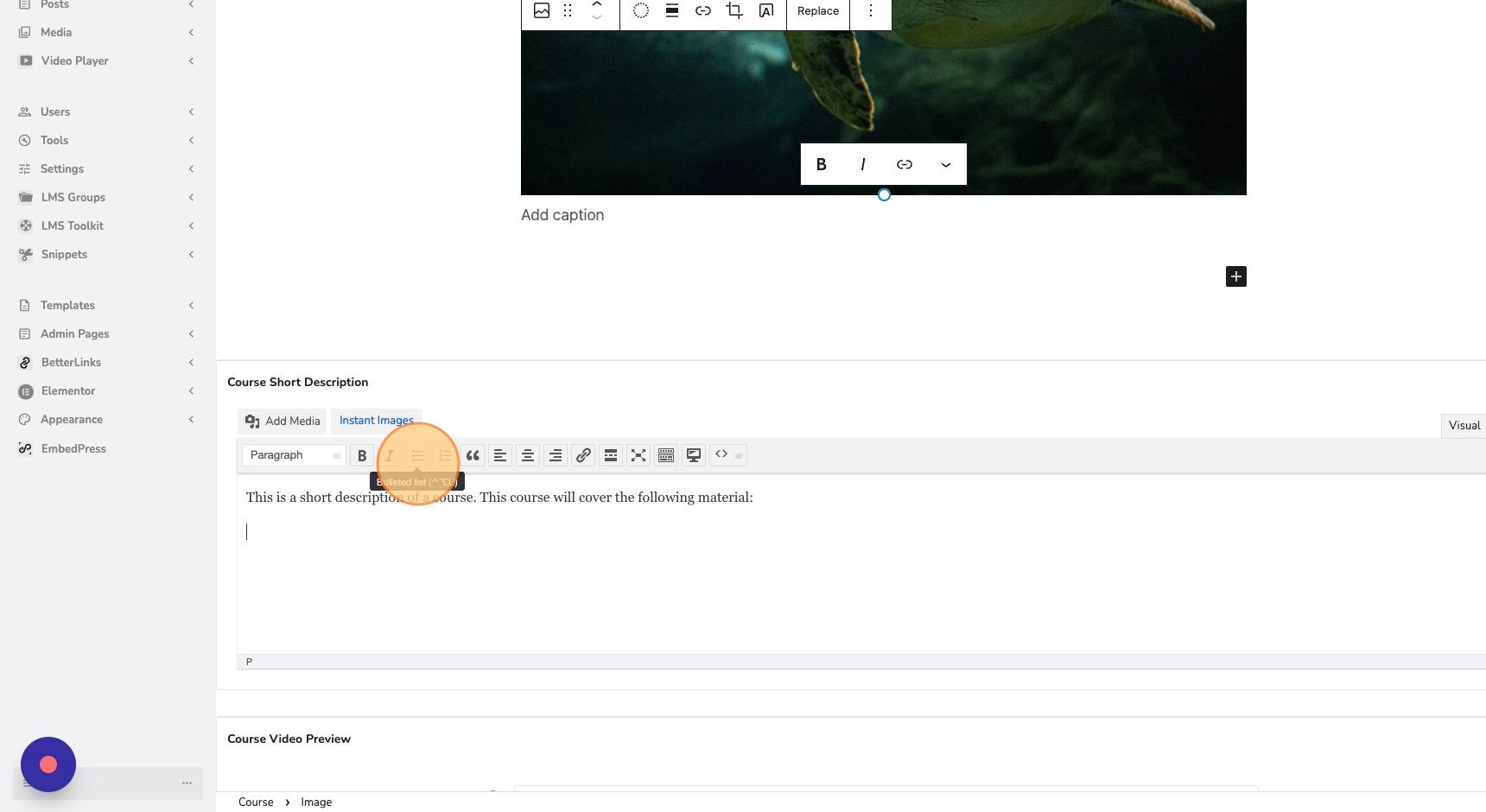Open LMS Groups sidebar menu
This screenshot has height=812, width=1486.
coord(73,197)
